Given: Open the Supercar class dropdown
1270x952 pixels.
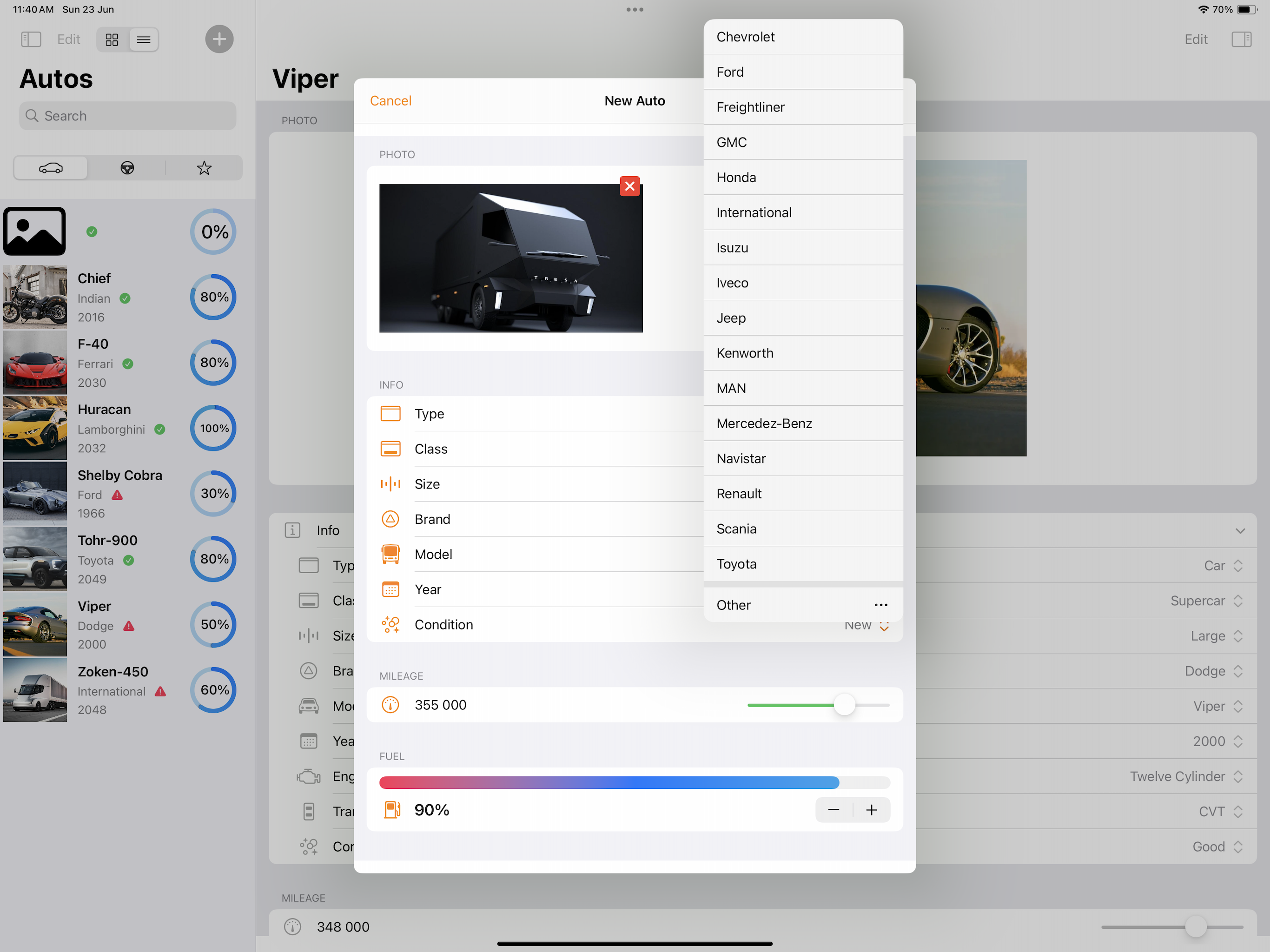Looking at the screenshot, I should click(1206, 601).
